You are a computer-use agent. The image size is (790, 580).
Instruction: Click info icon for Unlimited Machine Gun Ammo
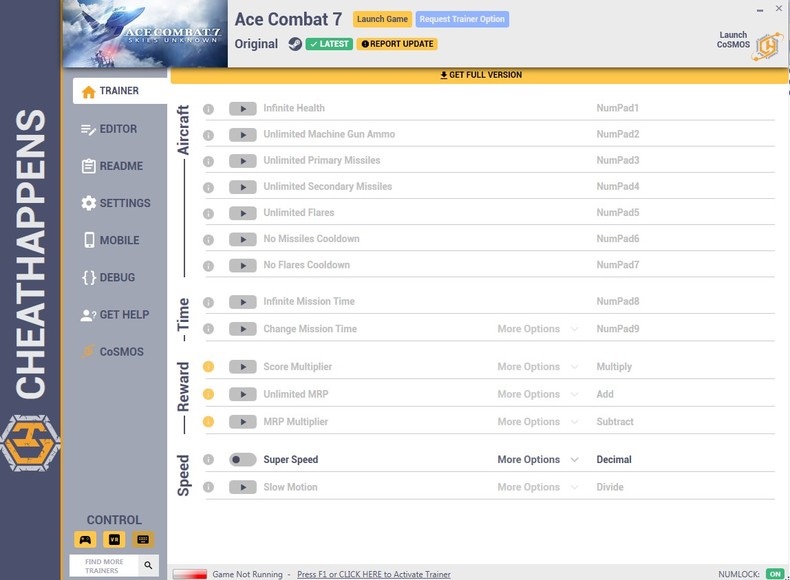(x=208, y=135)
